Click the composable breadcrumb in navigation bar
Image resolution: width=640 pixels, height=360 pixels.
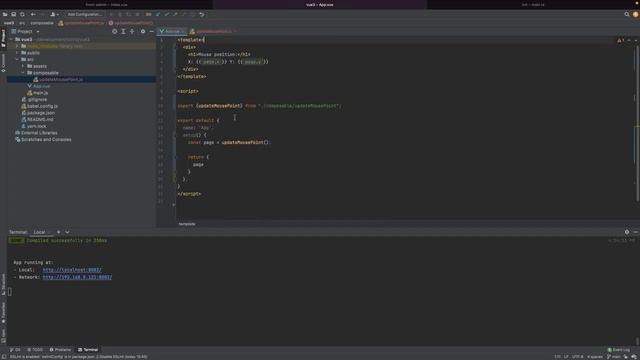42,23
